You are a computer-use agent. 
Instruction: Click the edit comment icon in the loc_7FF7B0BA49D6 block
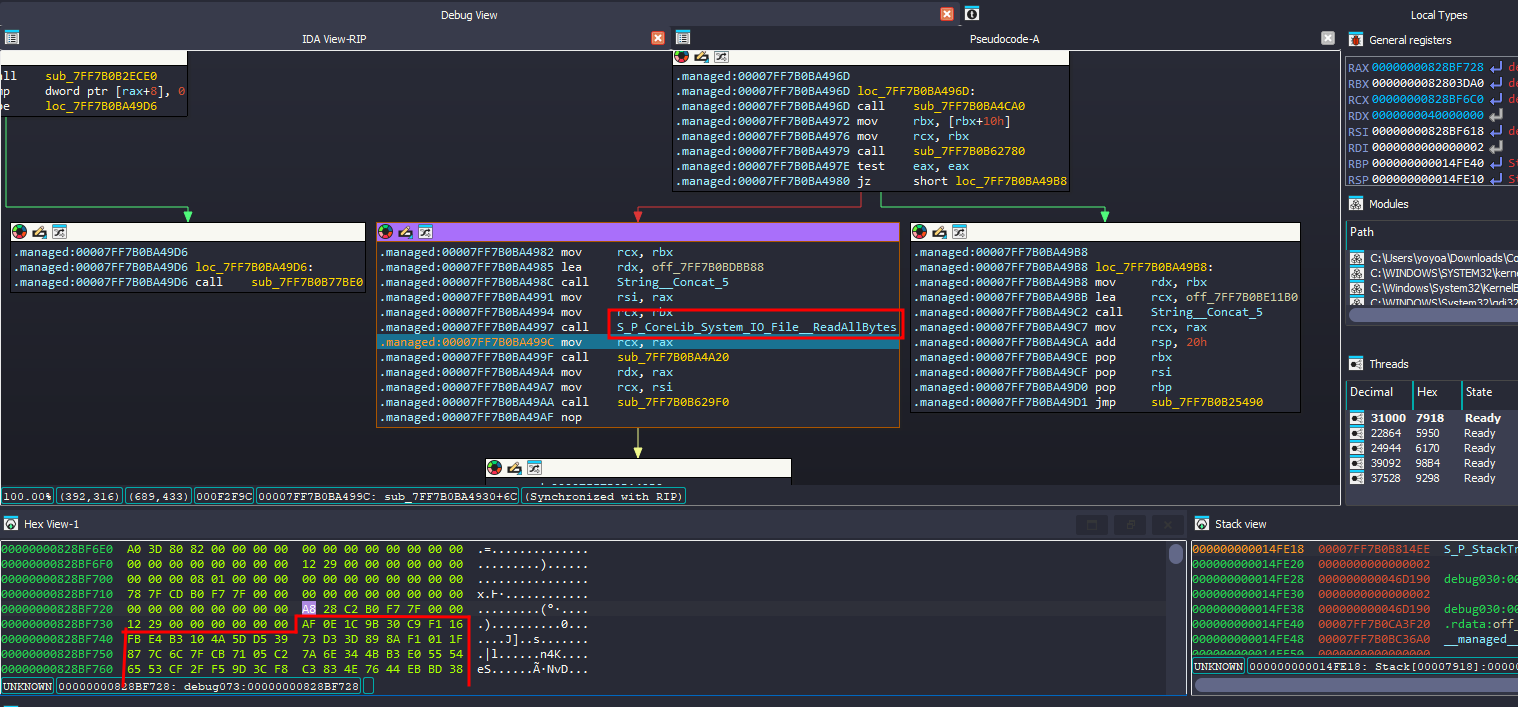pyautogui.click(x=41, y=232)
